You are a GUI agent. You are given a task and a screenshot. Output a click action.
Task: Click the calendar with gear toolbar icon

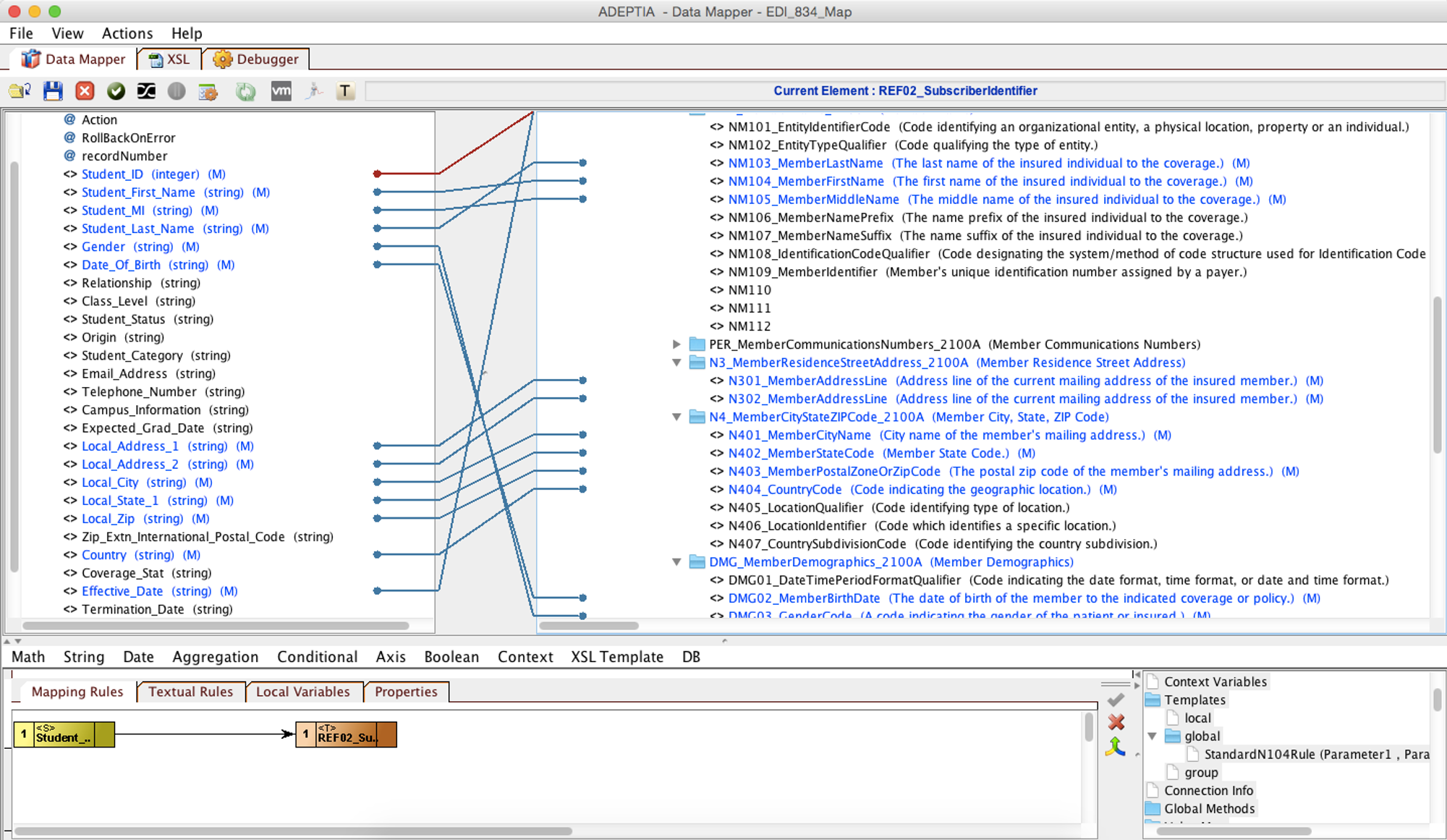tap(208, 91)
